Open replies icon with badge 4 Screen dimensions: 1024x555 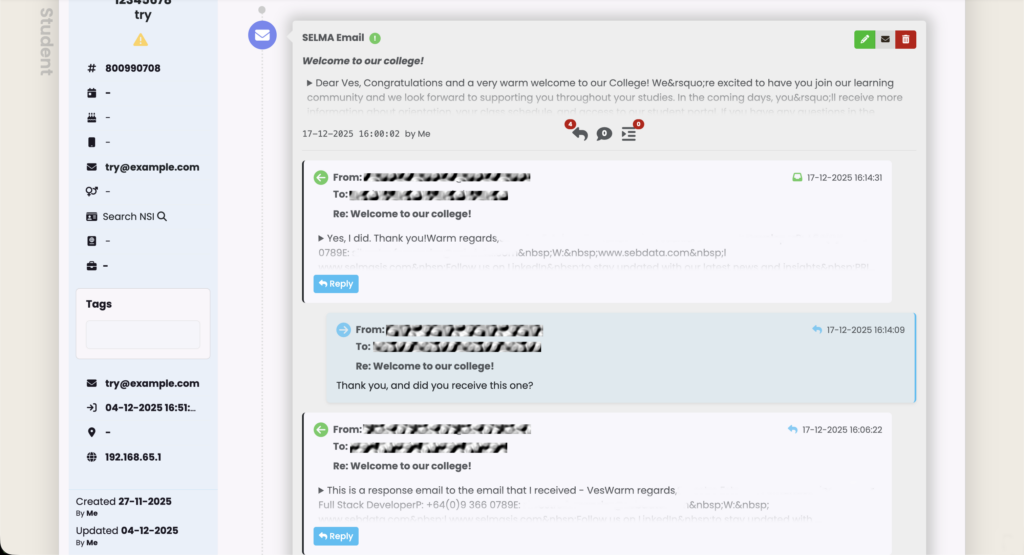pos(579,134)
